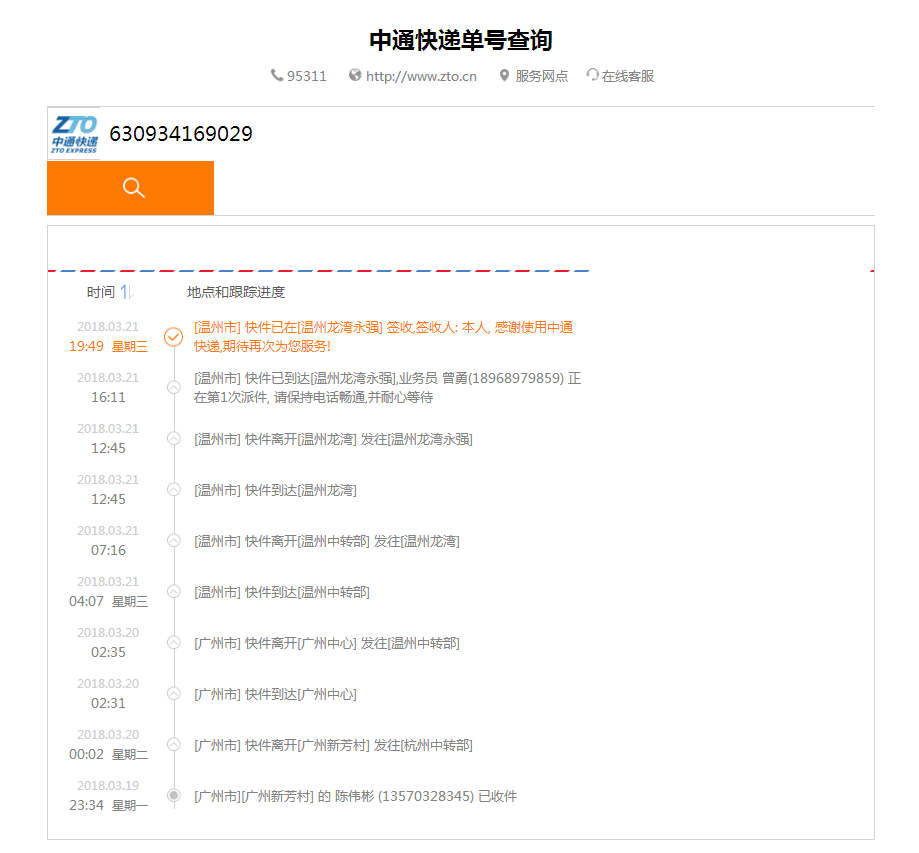Click the 陈伟彬 (13570328345) 已收件 pickup entry
919x853 pixels.
pyautogui.click(x=356, y=796)
